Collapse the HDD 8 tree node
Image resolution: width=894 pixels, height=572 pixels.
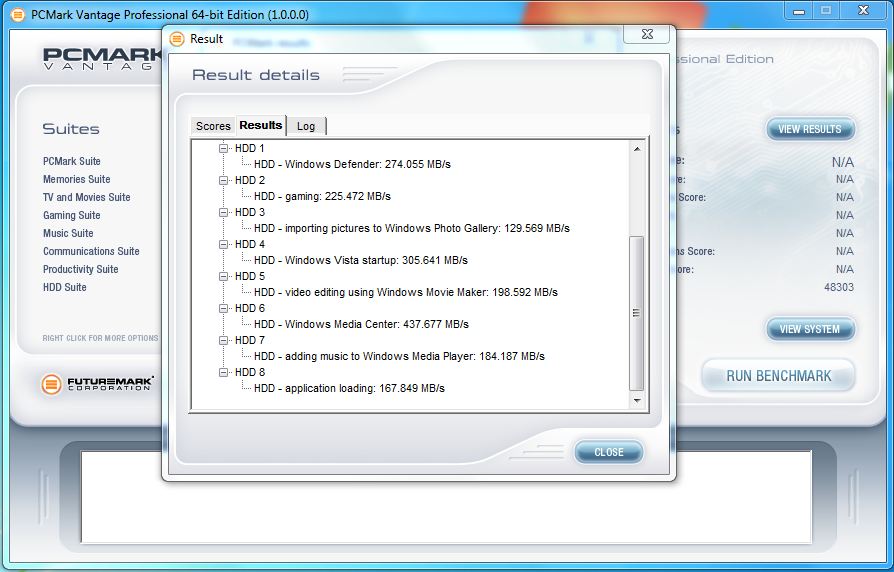(x=223, y=372)
